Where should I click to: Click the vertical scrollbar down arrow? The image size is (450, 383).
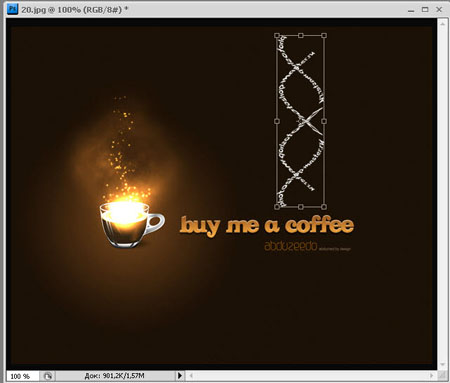442,365
